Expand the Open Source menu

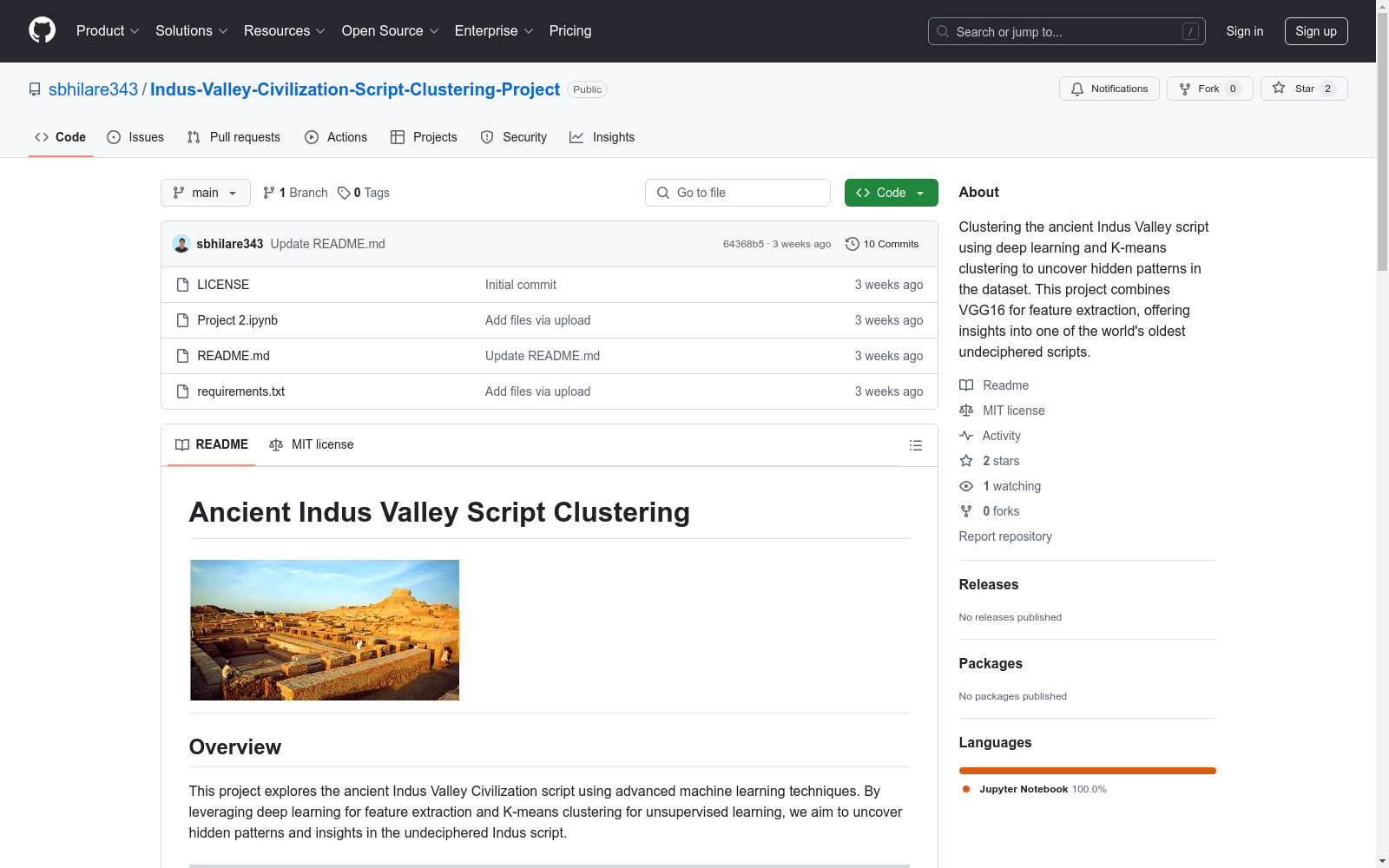pos(391,31)
